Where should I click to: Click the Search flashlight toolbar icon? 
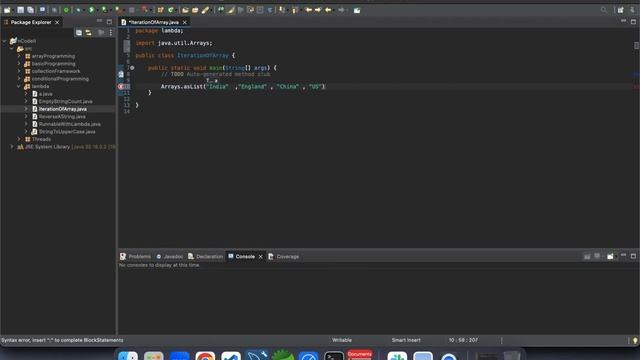205,10
